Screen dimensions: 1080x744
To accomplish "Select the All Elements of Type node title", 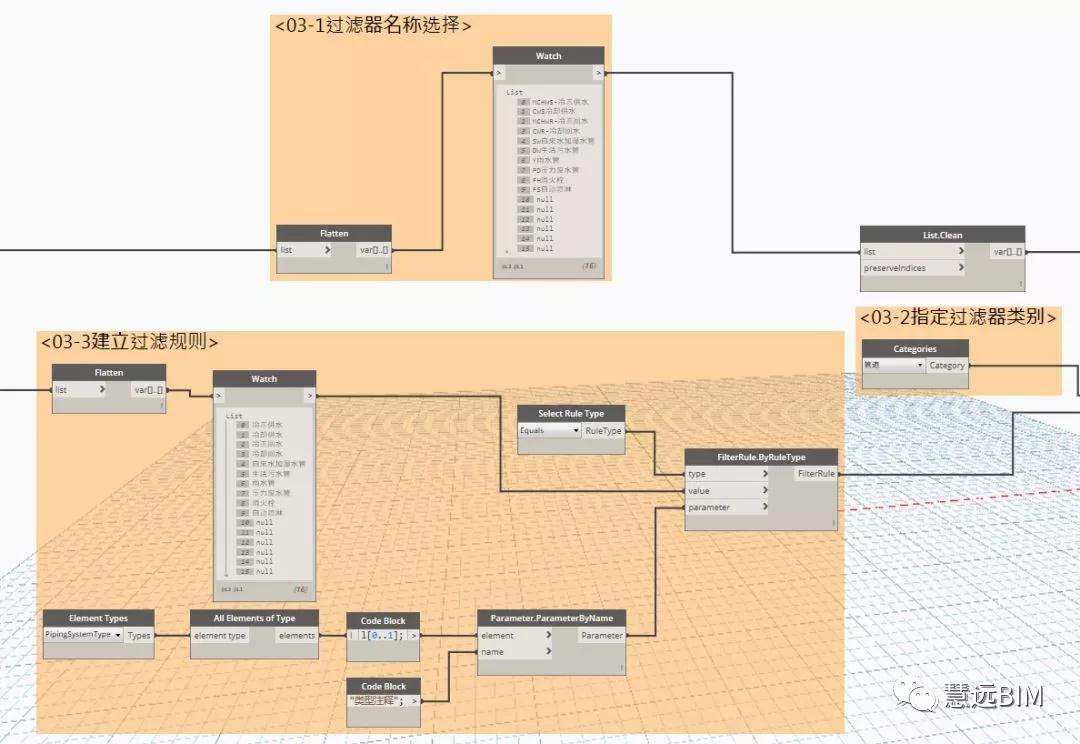I will [x=254, y=619].
